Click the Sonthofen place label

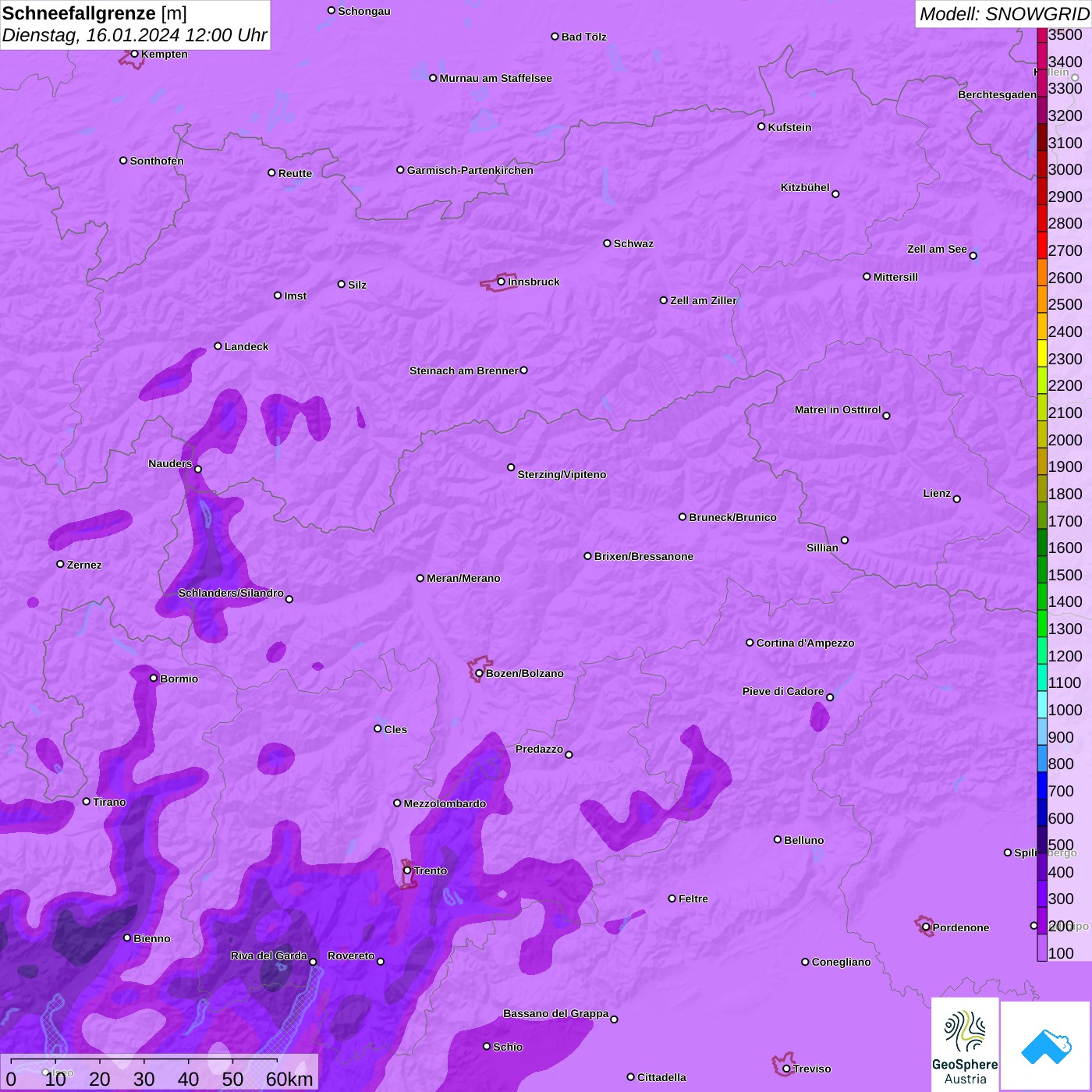[157, 161]
